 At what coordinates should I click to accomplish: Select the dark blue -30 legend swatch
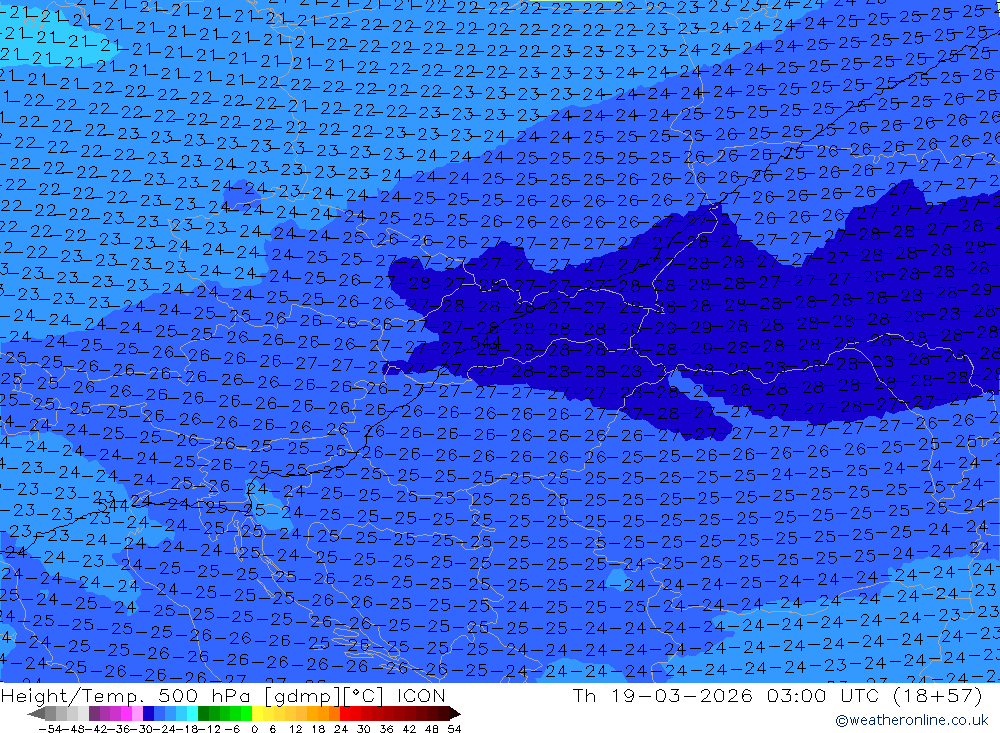(x=148, y=713)
